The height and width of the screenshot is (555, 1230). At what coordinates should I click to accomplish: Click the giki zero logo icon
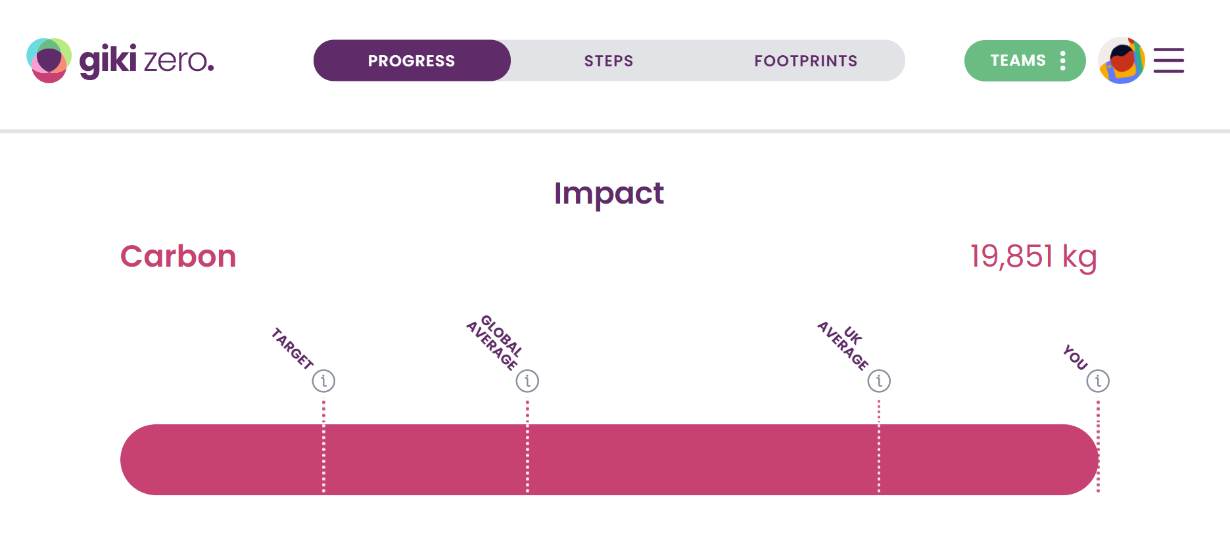pos(49,61)
